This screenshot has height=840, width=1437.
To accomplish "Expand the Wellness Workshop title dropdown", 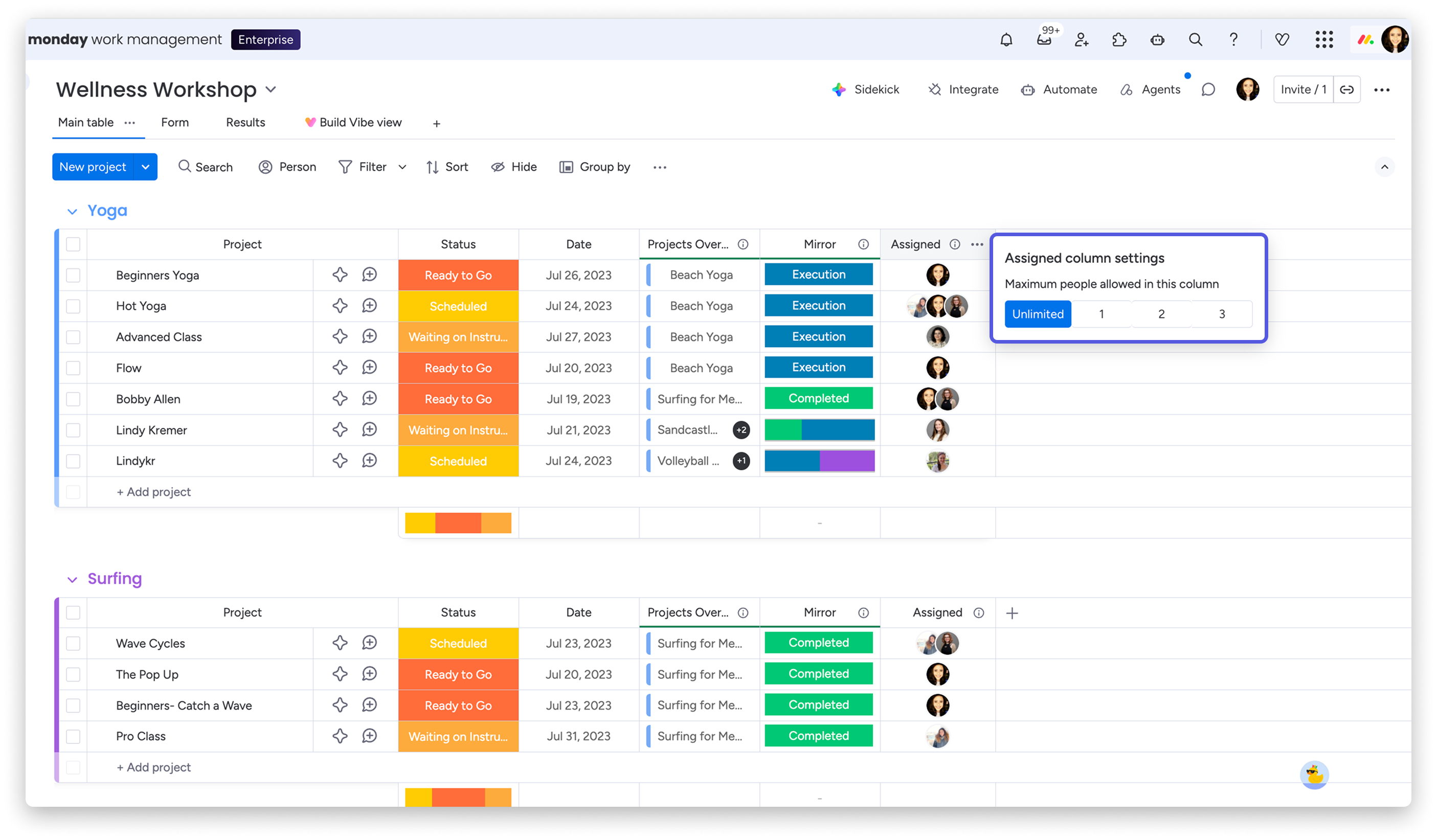I will coord(271,89).
